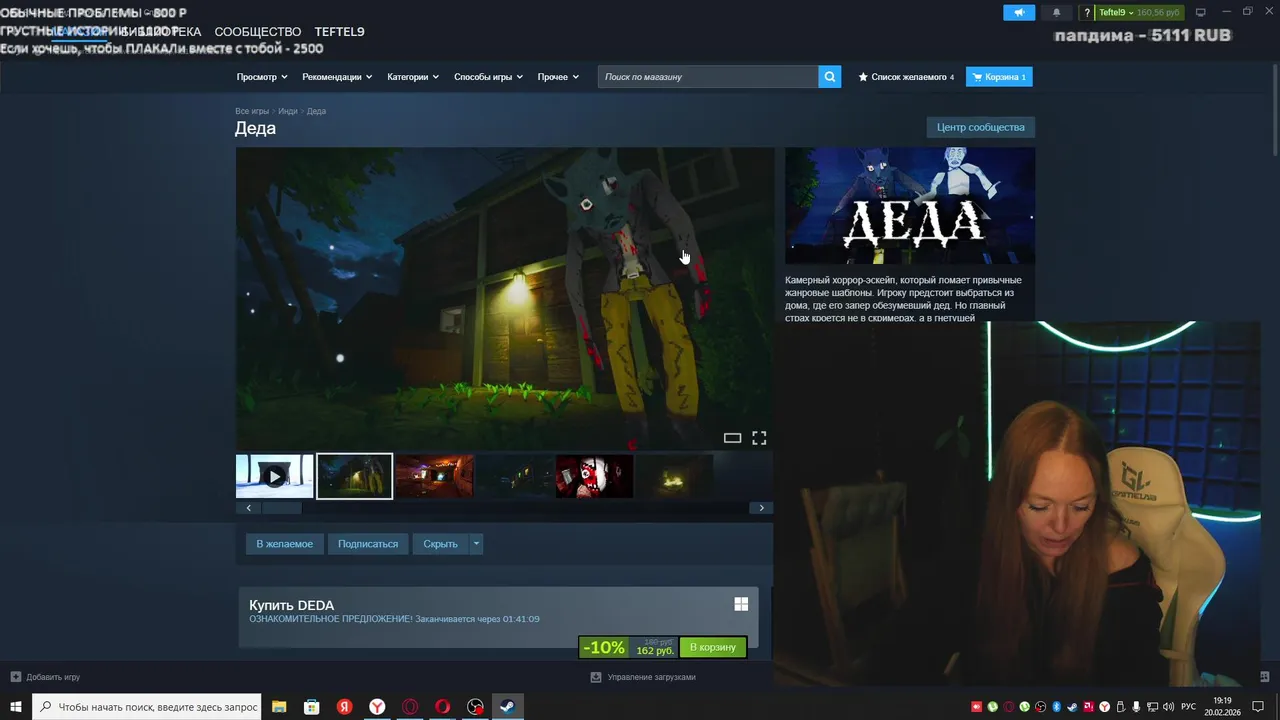Click В корзину add-to-cart button
Image resolution: width=1280 pixels, height=720 pixels.
[x=713, y=647]
